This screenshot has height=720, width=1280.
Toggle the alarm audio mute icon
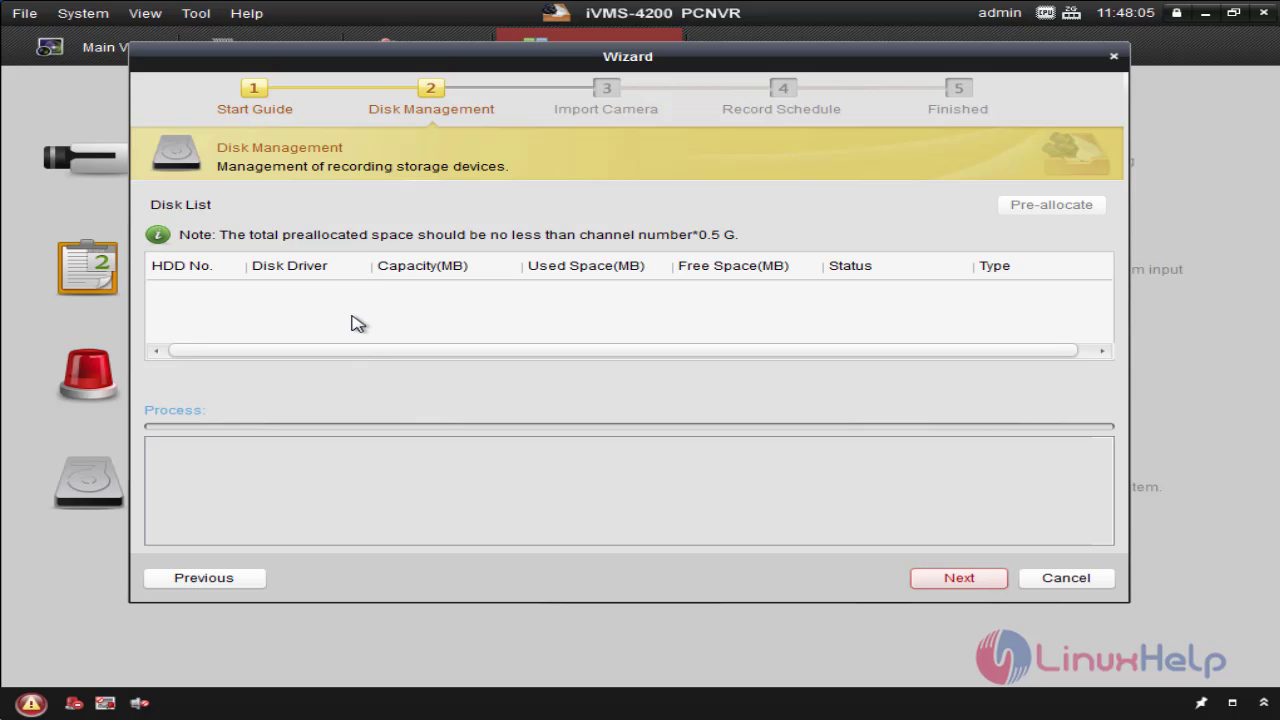tap(139, 703)
